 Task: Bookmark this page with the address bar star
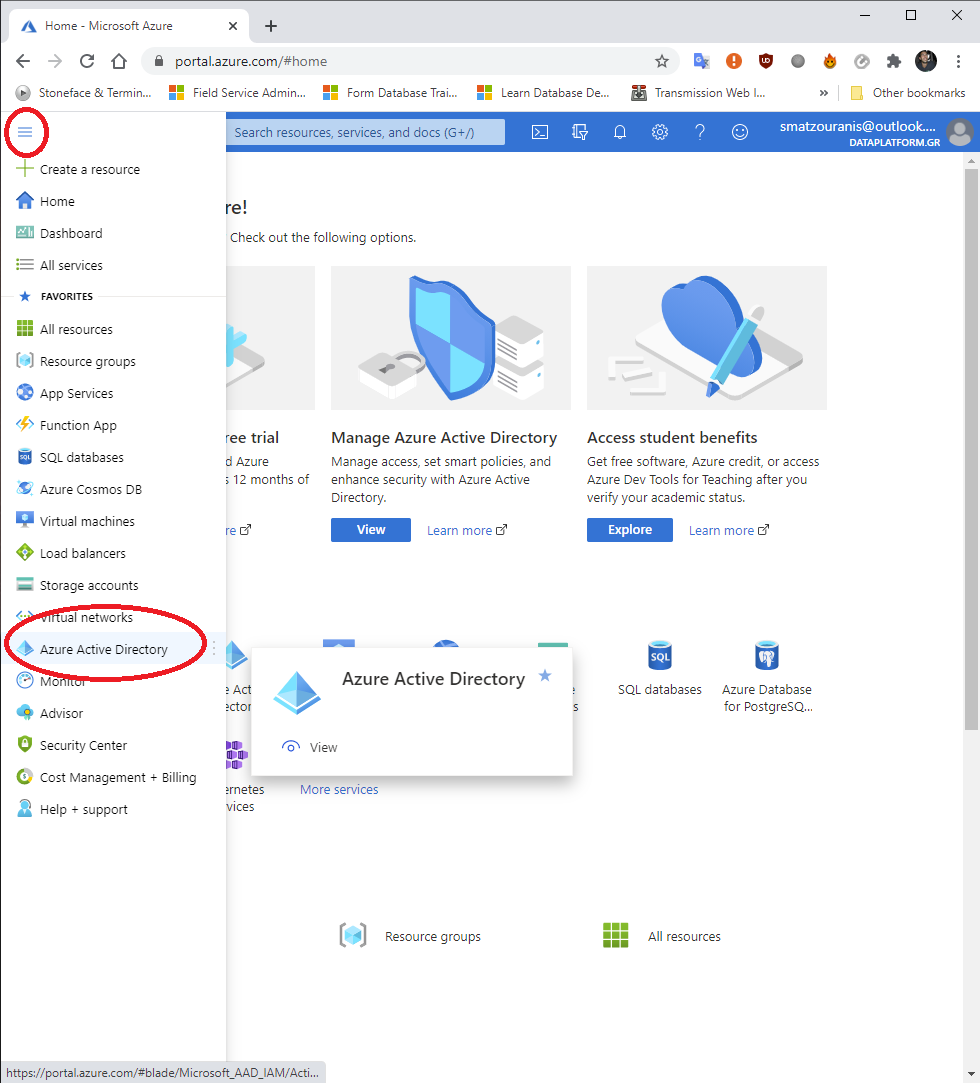point(662,61)
